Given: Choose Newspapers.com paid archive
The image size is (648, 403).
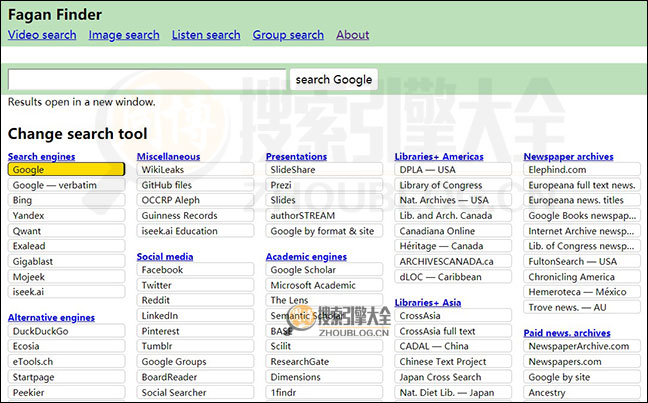Looking at the screenshot, I should tap(582, 361).
